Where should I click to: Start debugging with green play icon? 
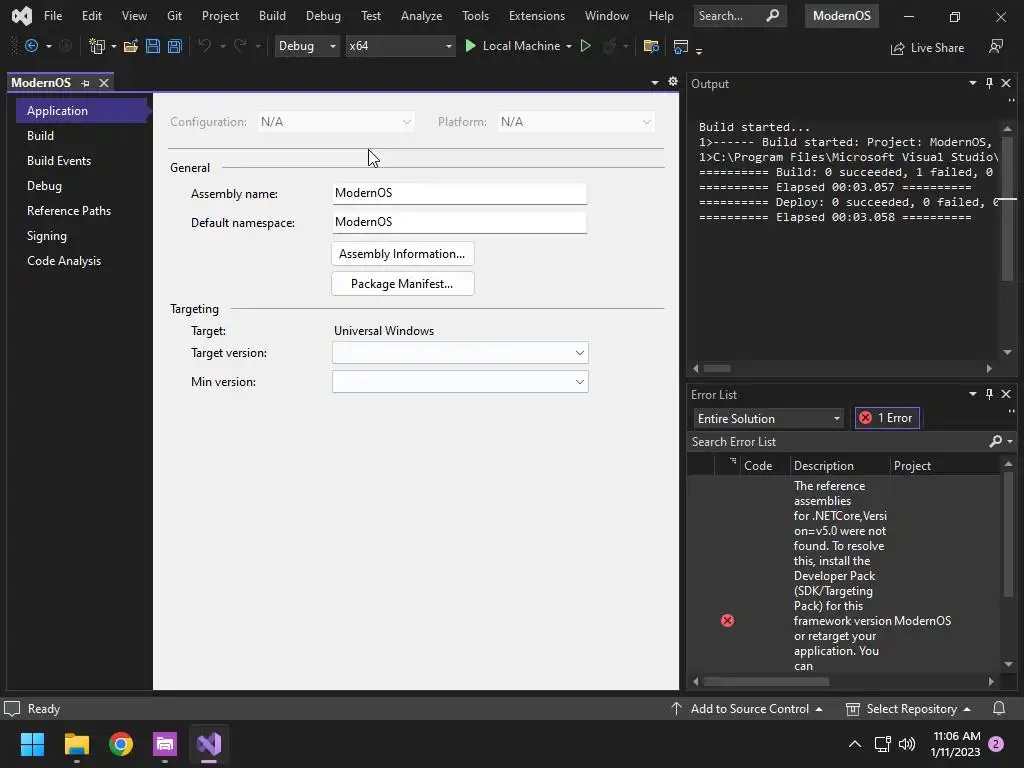470,46
